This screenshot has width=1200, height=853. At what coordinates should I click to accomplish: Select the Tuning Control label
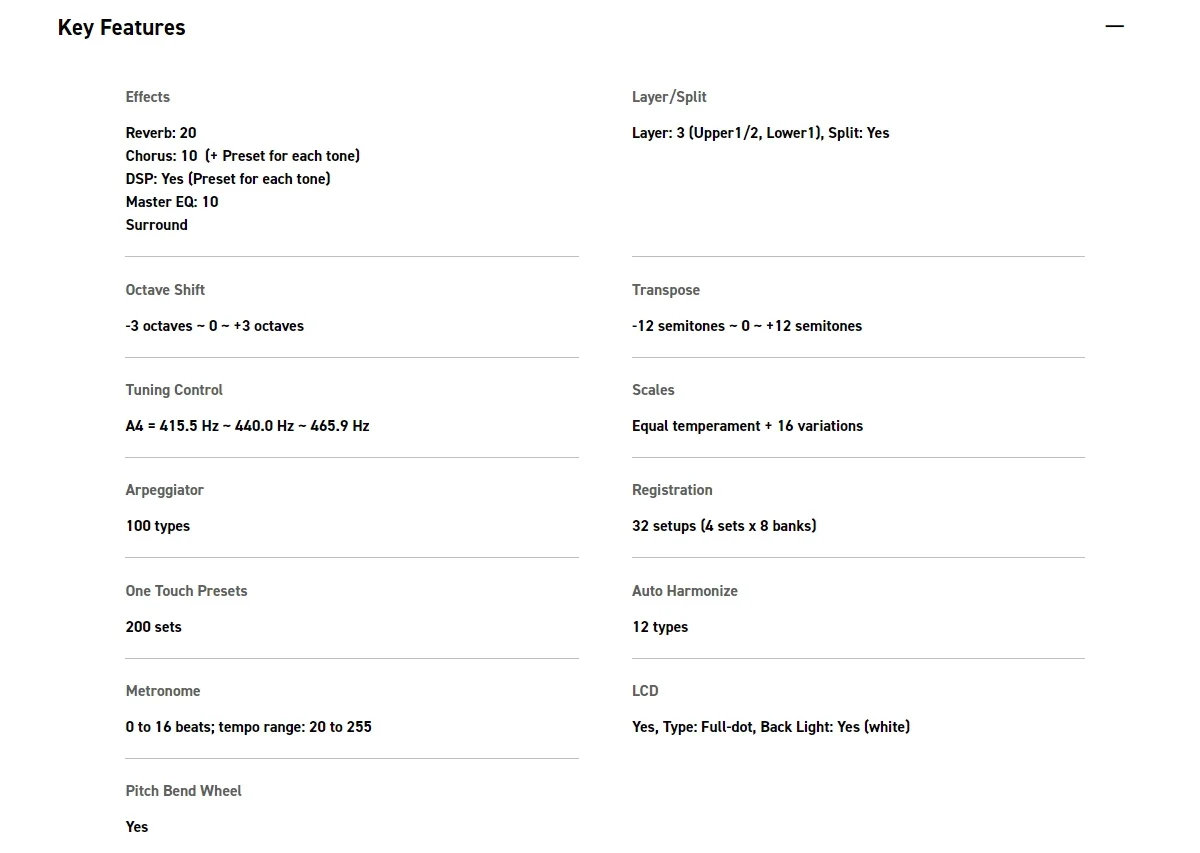(x=174, y=390)
